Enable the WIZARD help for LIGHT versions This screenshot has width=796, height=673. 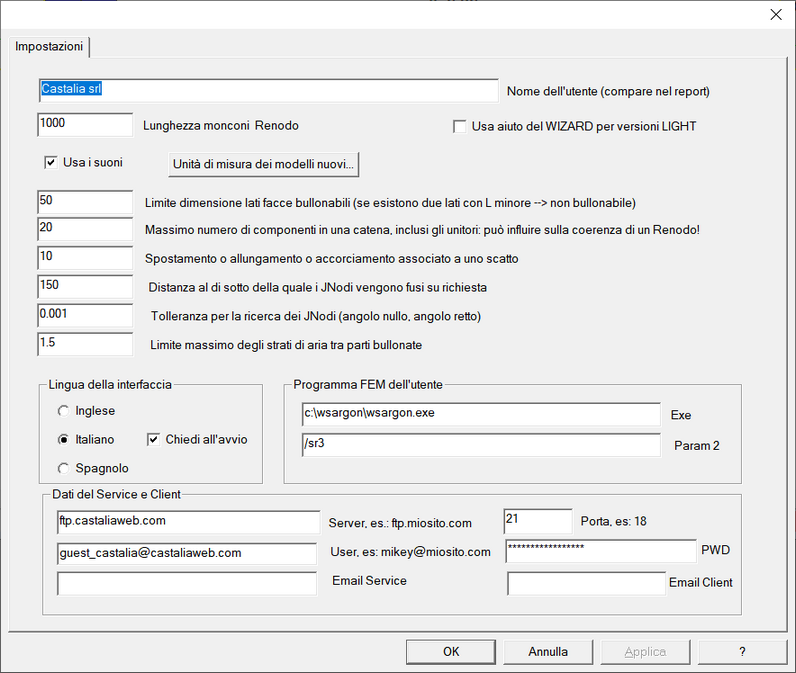point(461,127)
